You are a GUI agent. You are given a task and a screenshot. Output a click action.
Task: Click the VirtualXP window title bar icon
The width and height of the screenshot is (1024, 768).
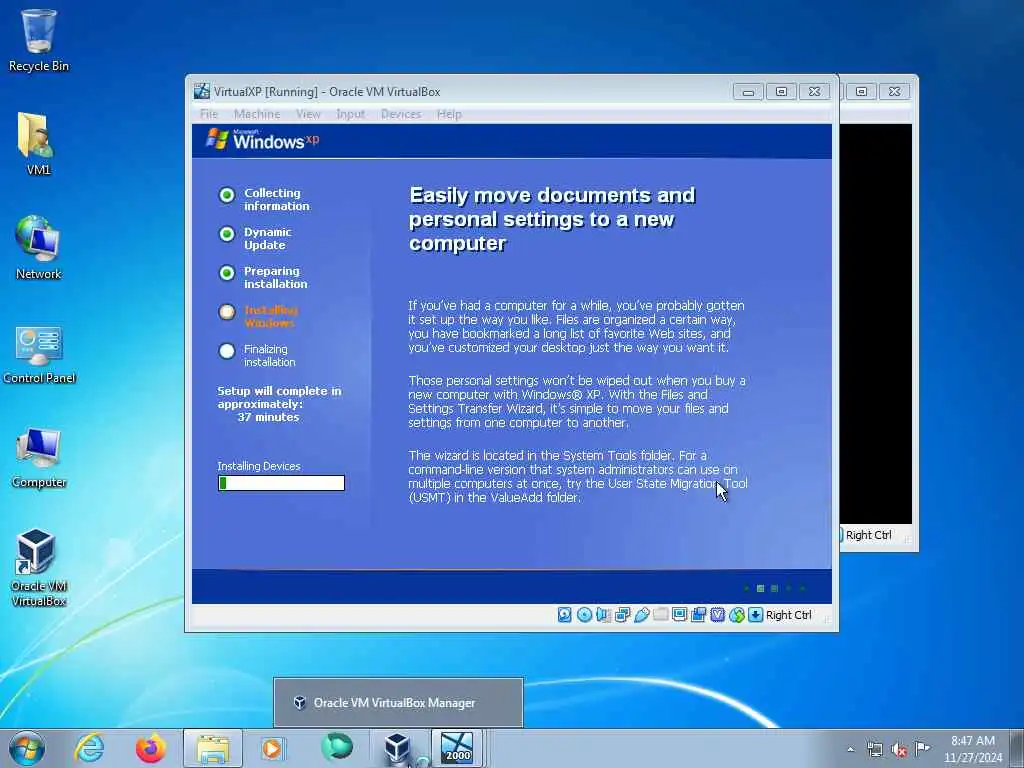click(202, 91)
